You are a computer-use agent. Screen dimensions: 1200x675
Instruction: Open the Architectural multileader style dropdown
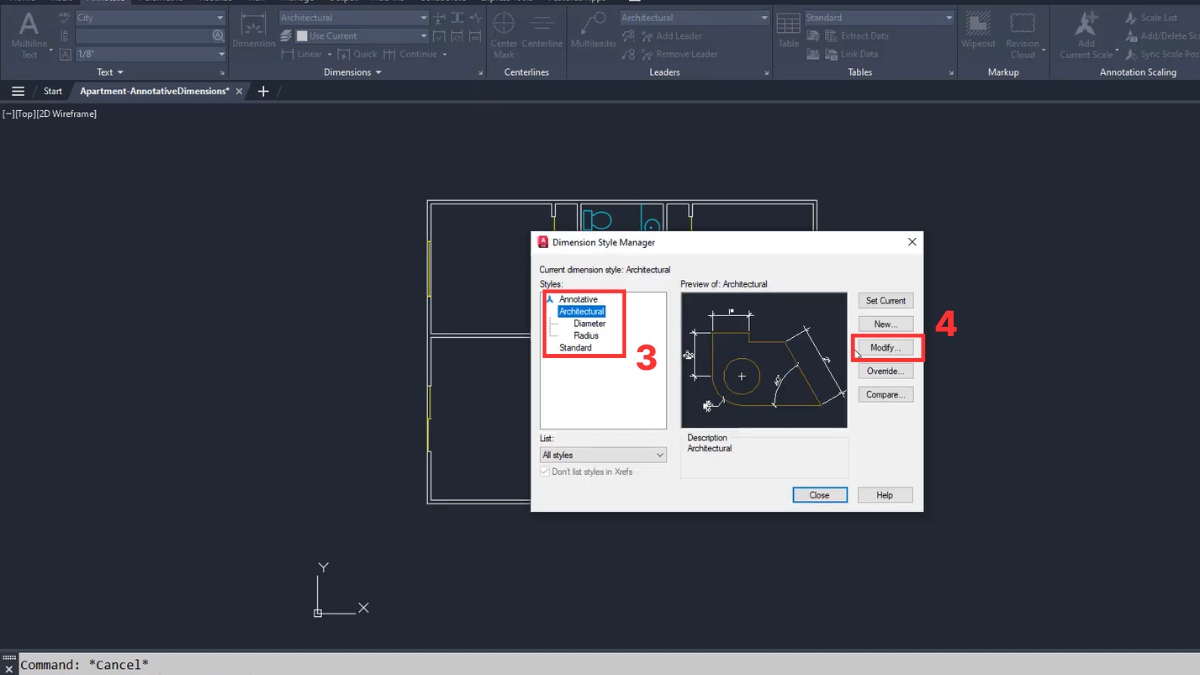click(695, 18)
